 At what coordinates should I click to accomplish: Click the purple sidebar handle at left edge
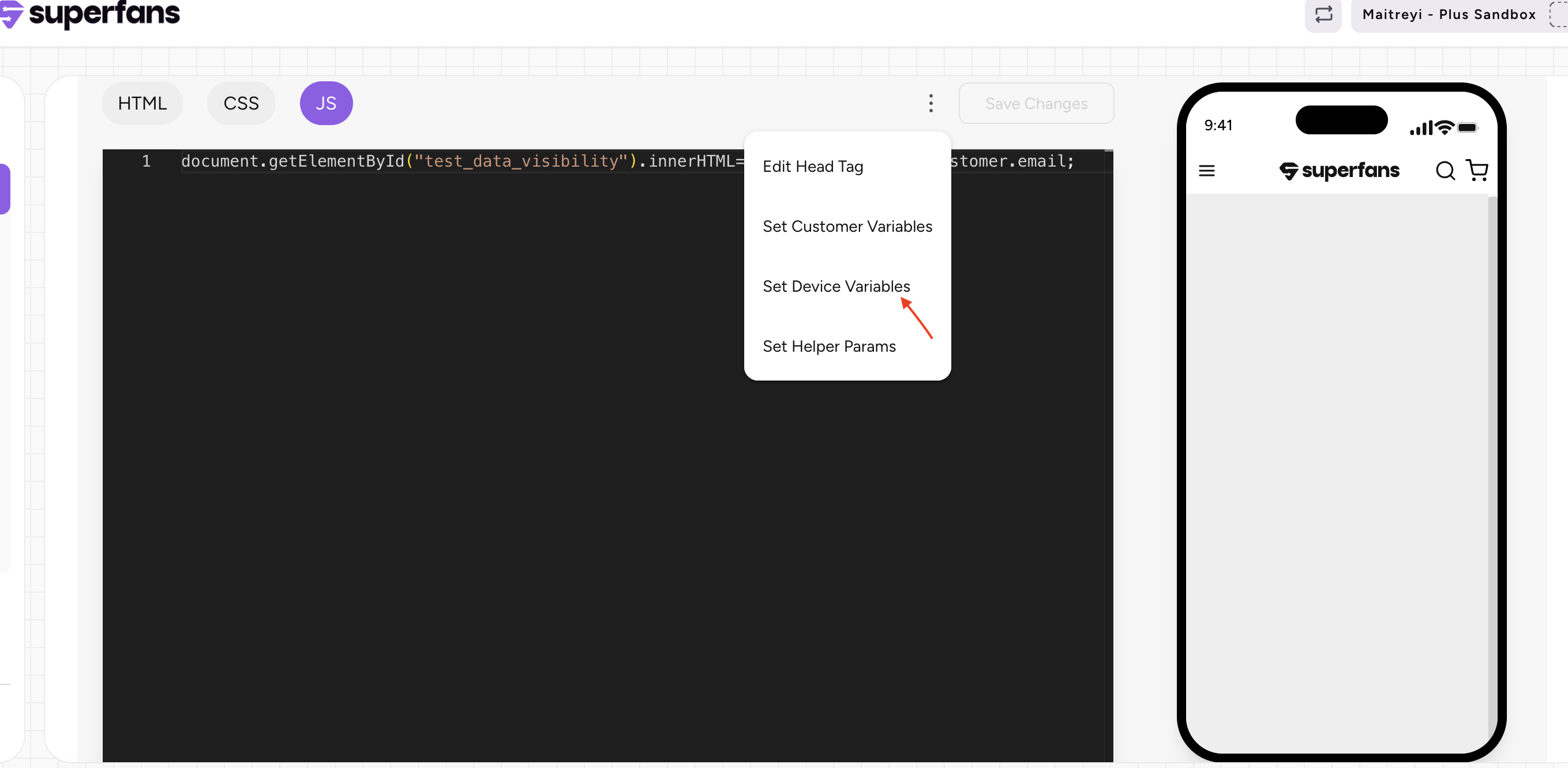click(x=5, y=189)
